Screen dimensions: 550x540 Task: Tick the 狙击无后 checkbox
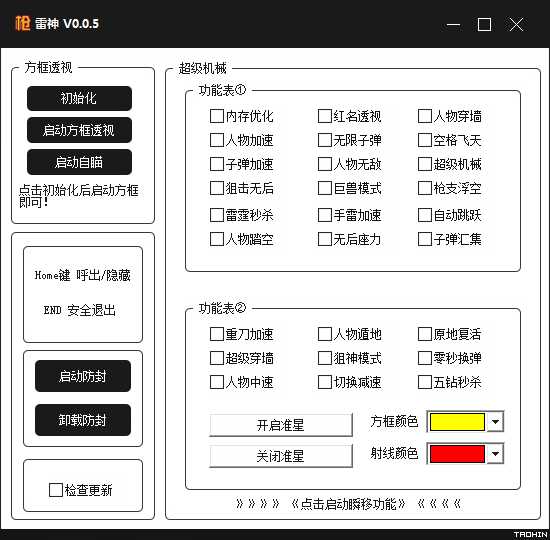click(x=217, y=188)
